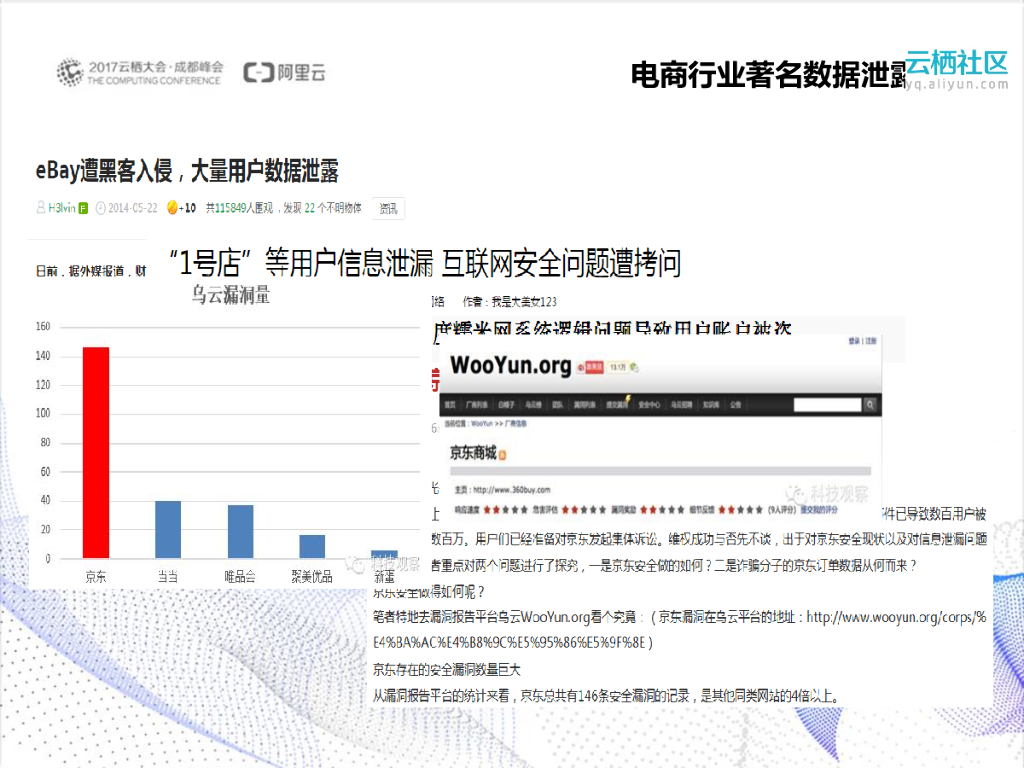1024x768 pixels.
Task: Open 漏洞列表 in the WooYun navbar
Action: click(x=584, y=405)
